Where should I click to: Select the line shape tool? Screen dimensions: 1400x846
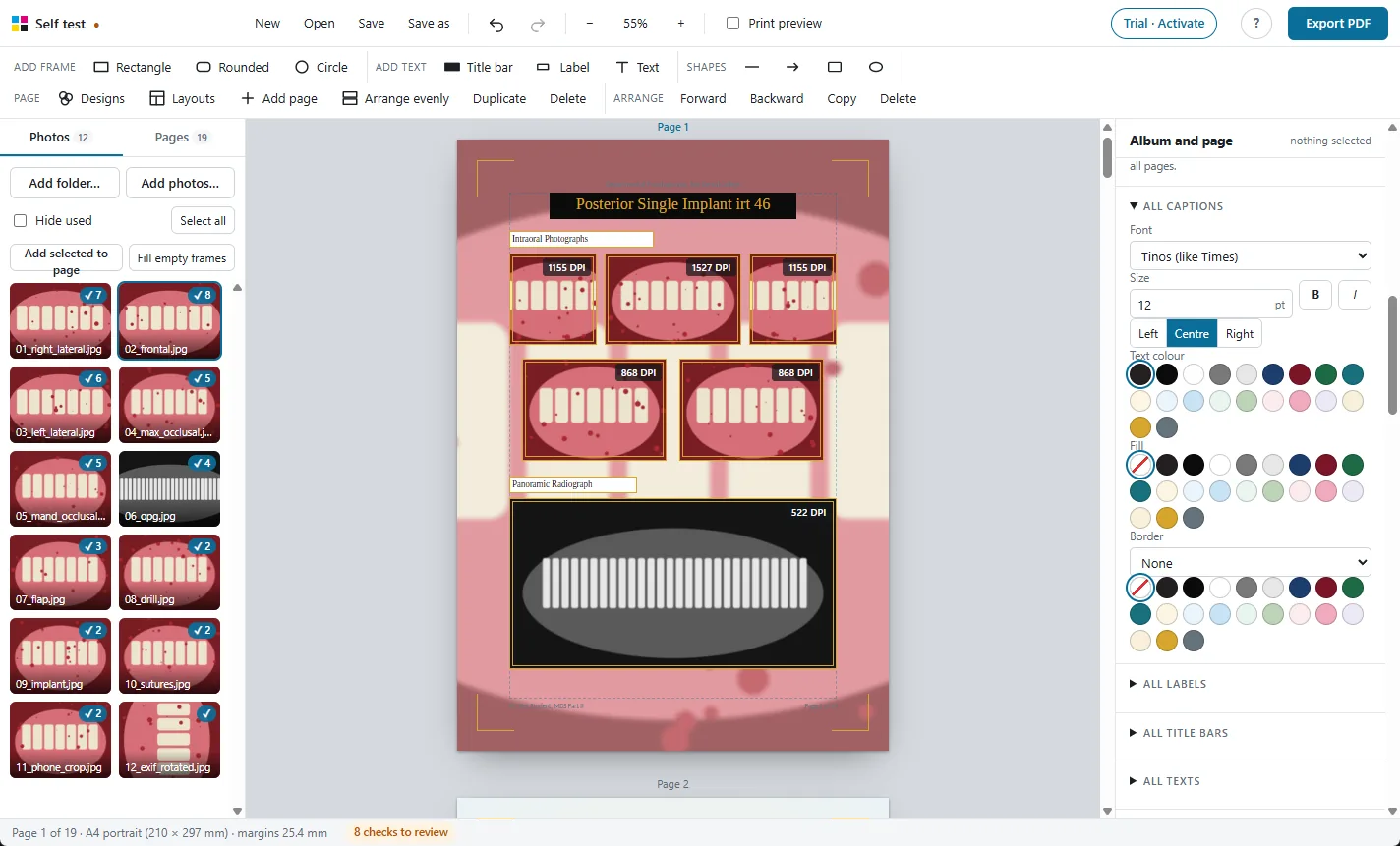[x=752, y=67]
